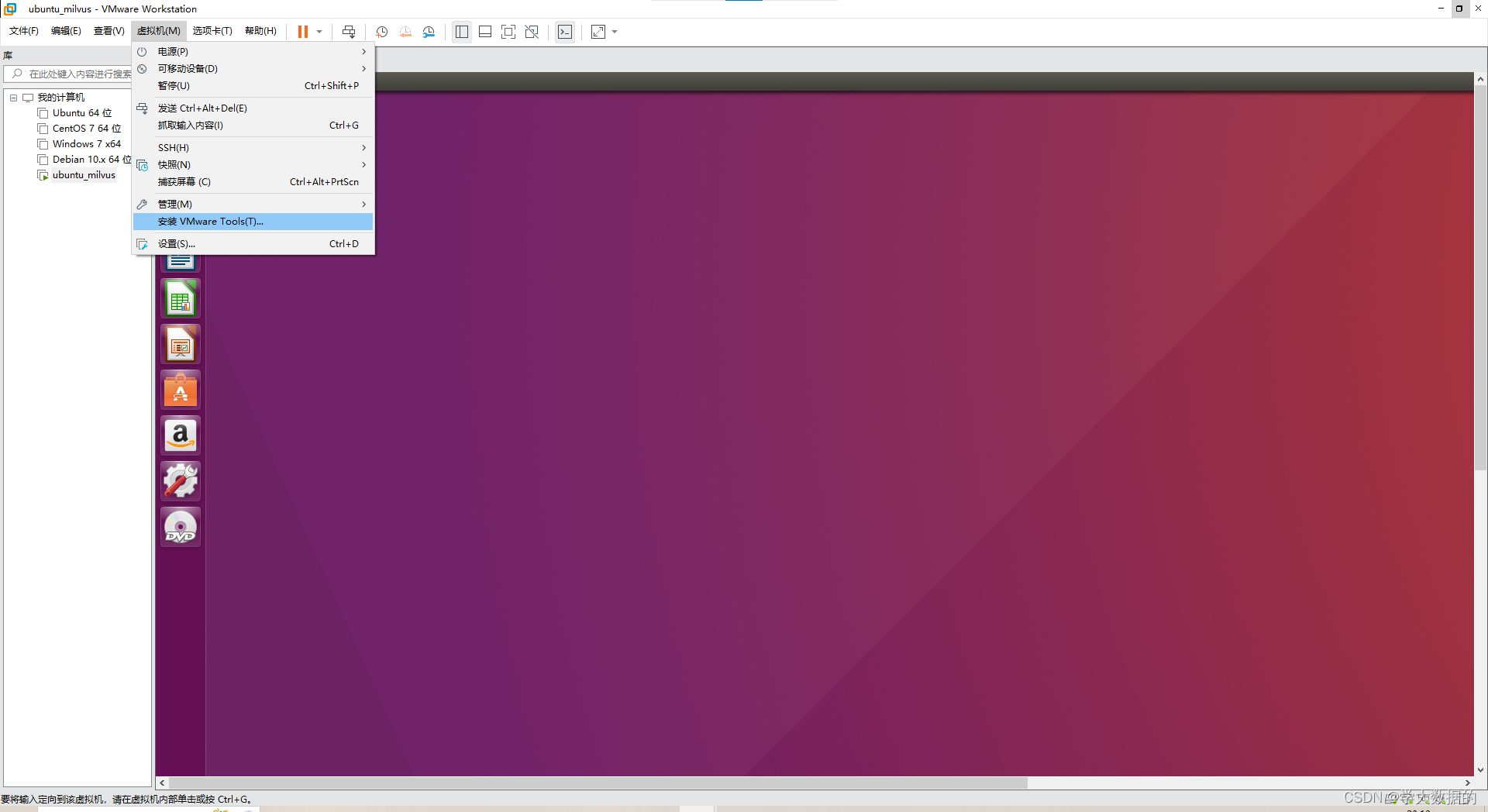Expand the 可移动设备(D) submenu
Screen dimensions: 1488x812
pyautogui.click(x=253, y=69)
